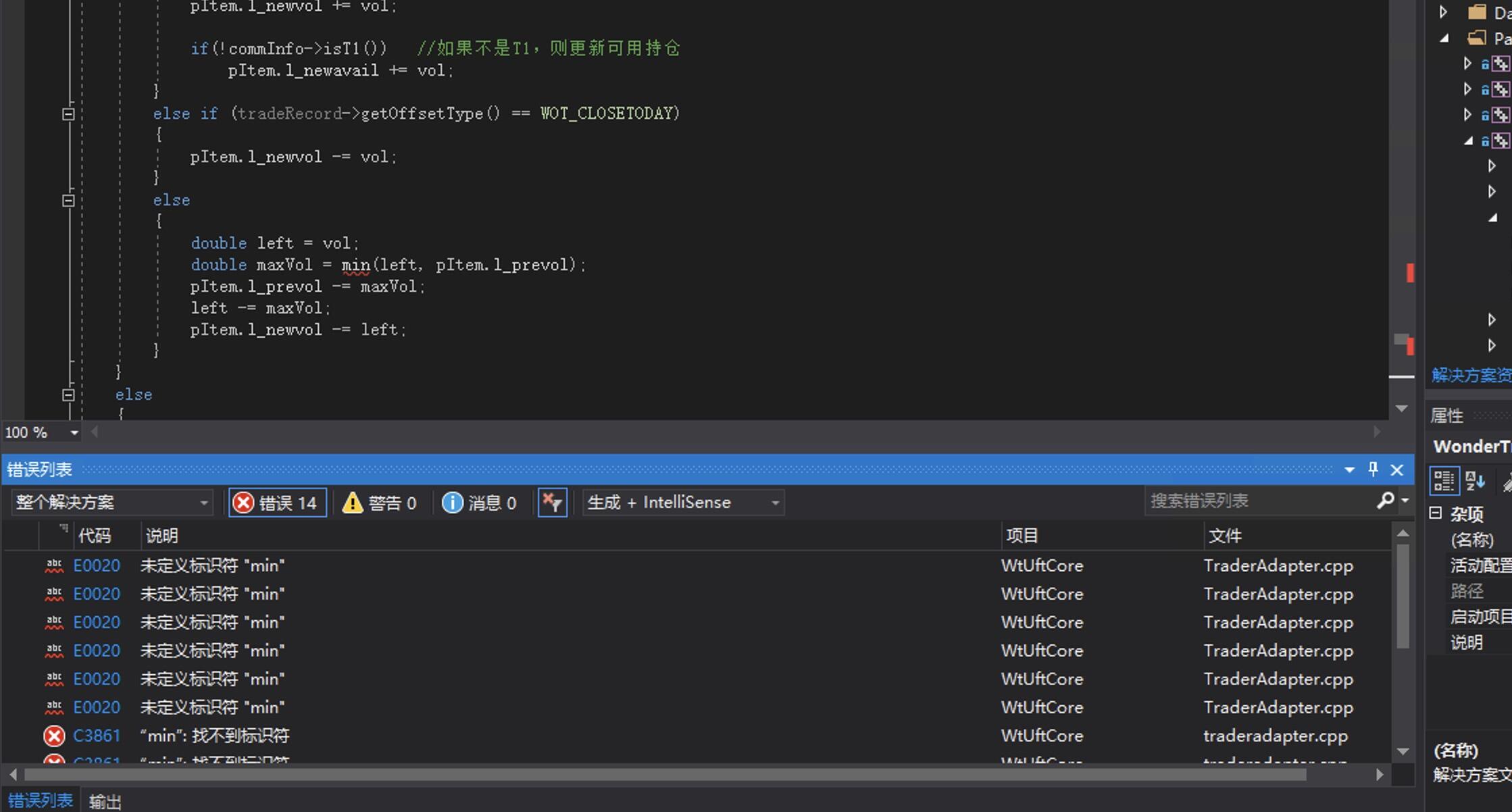Viewport: 1512px width, 812px height.
Task: Open the 整个解决方案 scope dropdown
Action: coord(111,503)
